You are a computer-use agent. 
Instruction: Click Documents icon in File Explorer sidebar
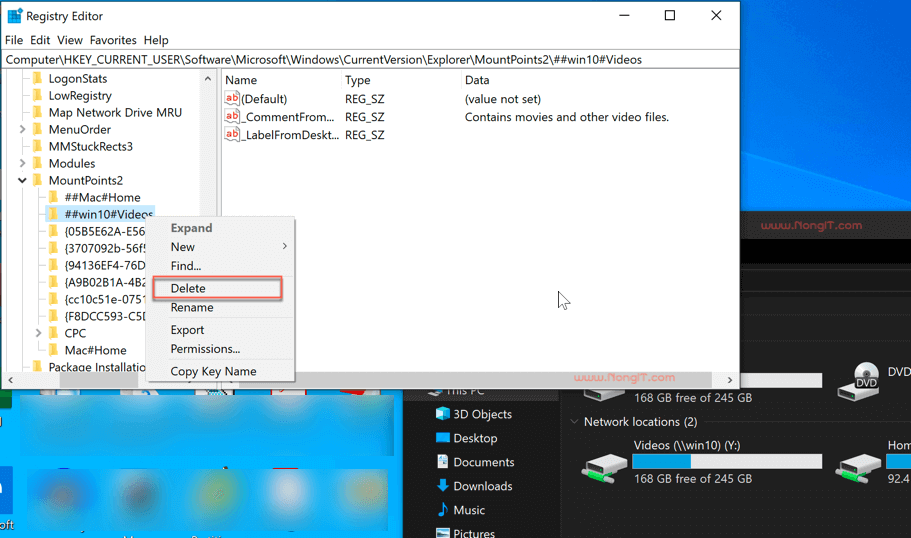click(443, 462)
